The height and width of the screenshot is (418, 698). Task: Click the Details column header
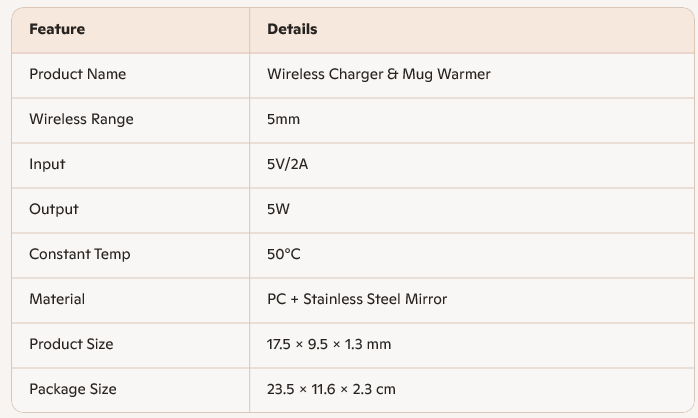click(x=292, y=30)
